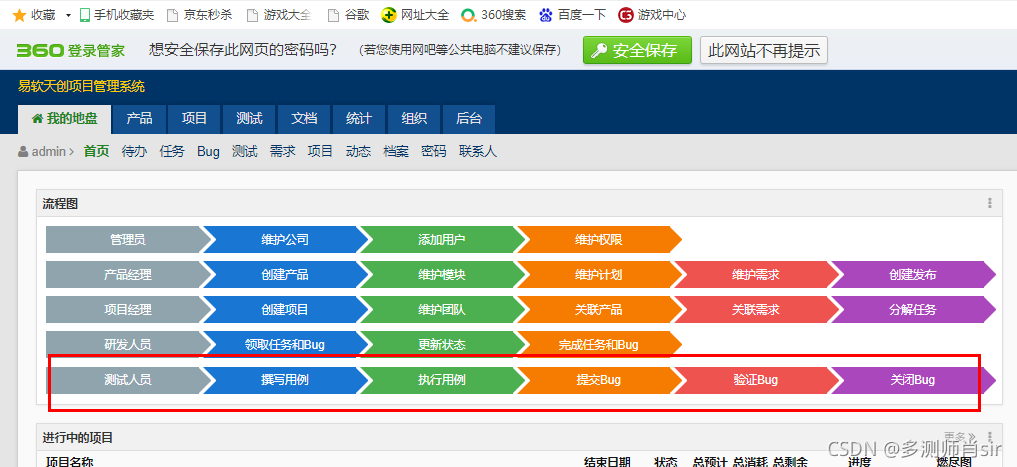
Task: Open the 京东秒杀 bookmark
Action: tap(200, 14)
